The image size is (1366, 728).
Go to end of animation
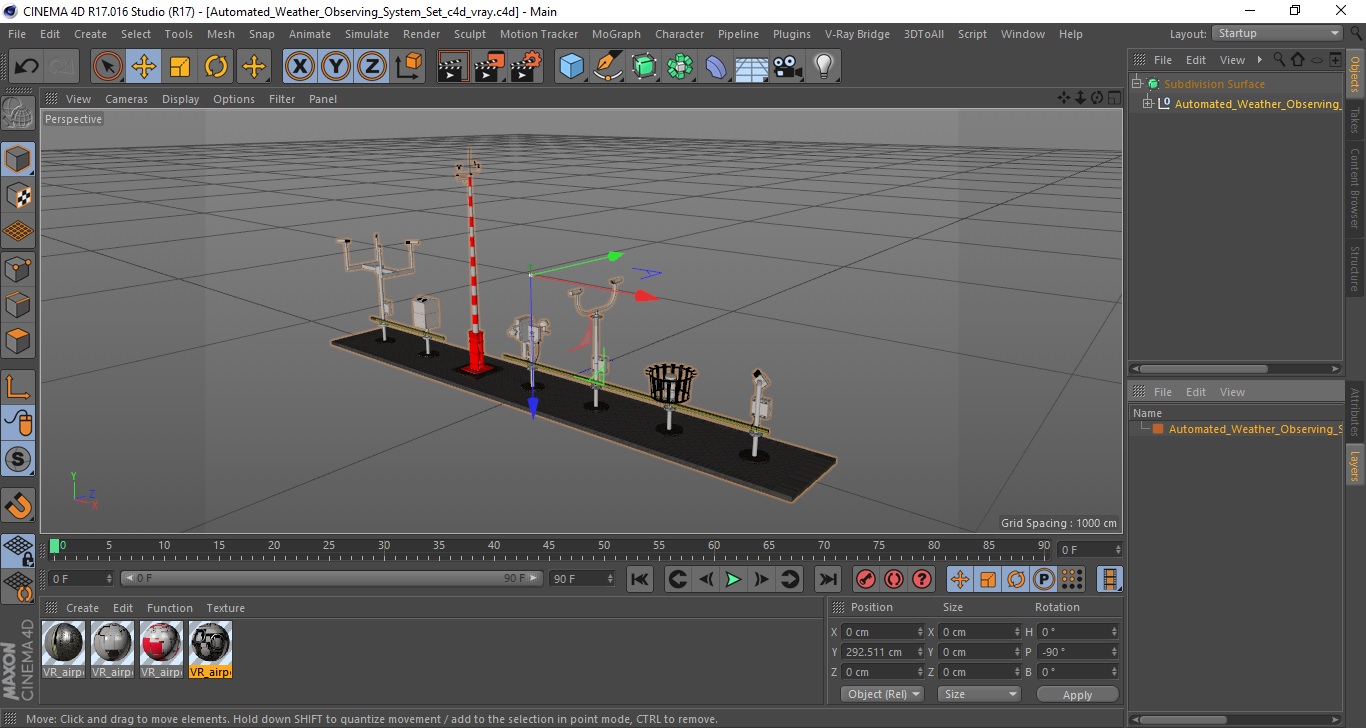click(827, 579)
